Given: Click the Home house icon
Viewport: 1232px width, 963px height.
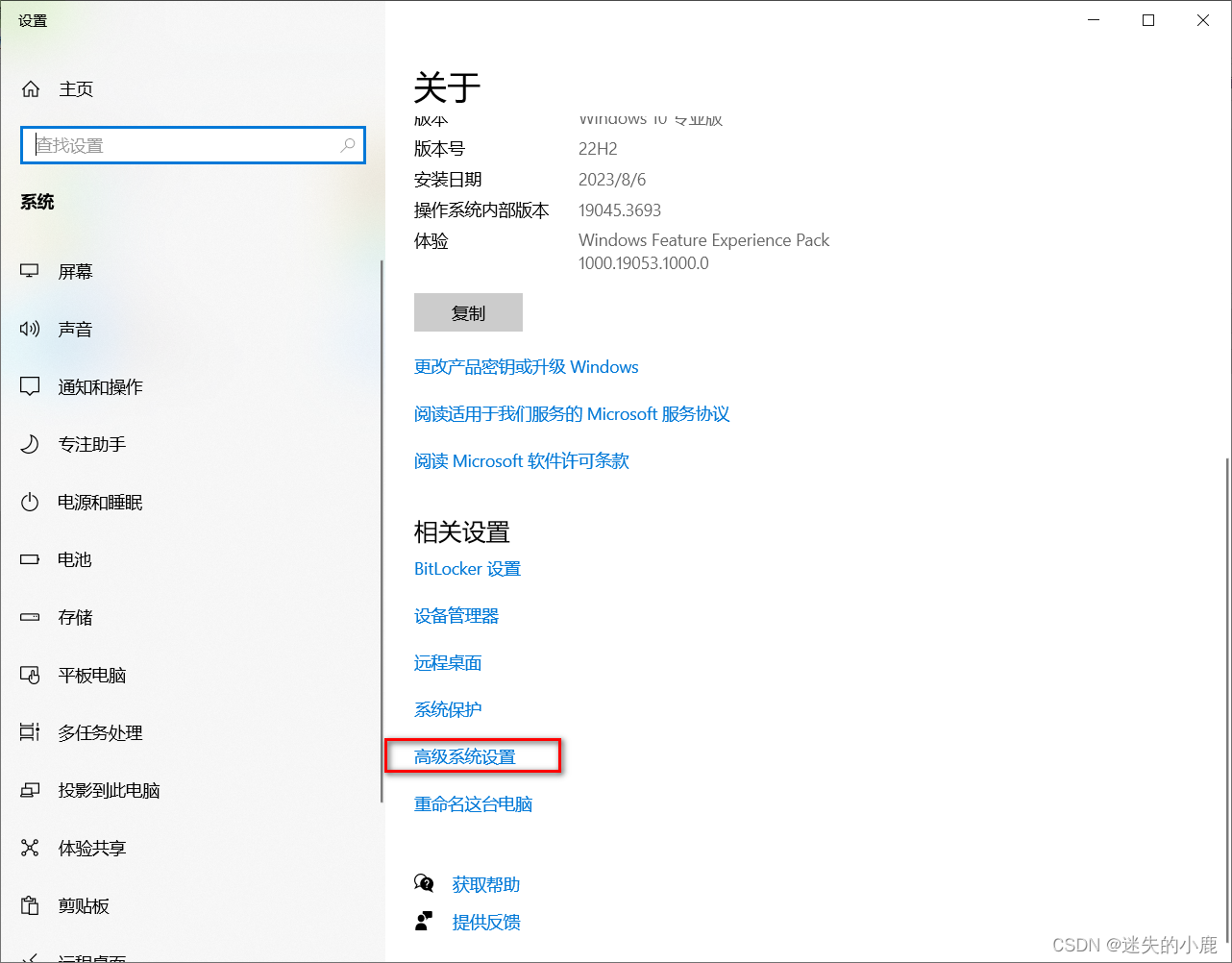Looking at the screenshot, I should pos(31,89).
